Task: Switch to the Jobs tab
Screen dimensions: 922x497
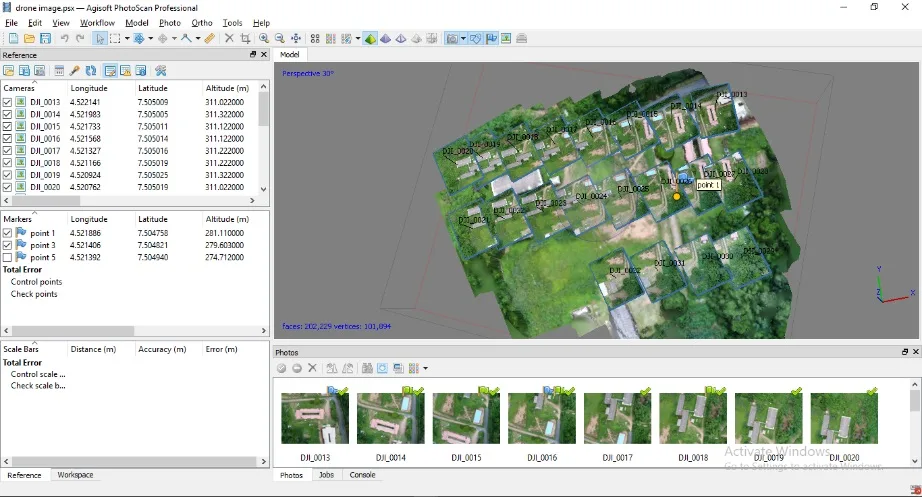Action: tap(326, 475)
